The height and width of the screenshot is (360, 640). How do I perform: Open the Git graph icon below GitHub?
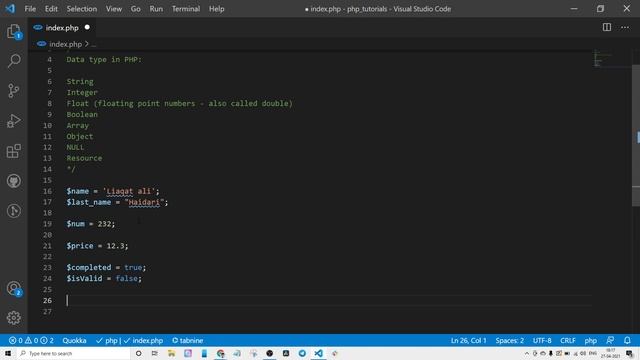tap(14, 211)
